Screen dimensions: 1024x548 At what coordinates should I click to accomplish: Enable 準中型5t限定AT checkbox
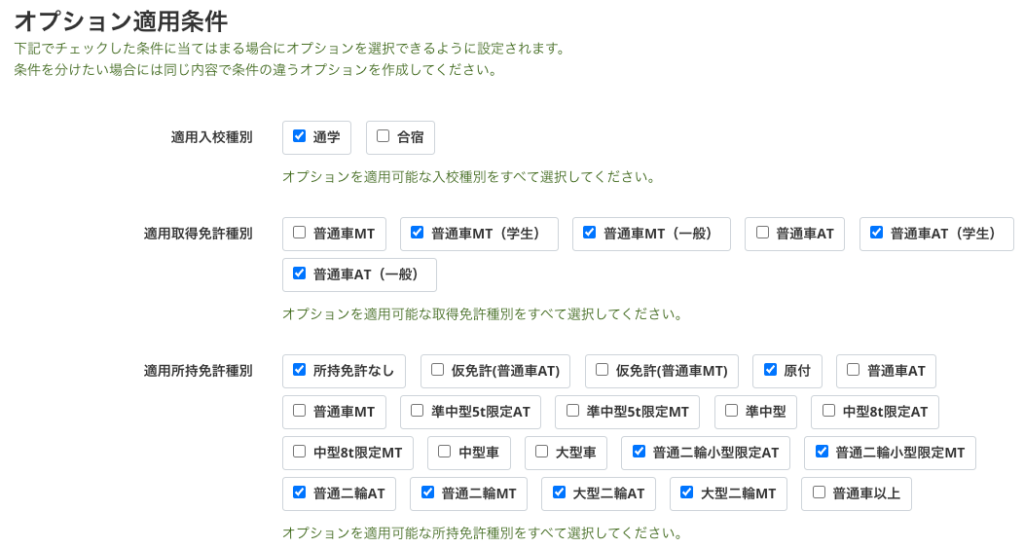[x=418, y=410]
